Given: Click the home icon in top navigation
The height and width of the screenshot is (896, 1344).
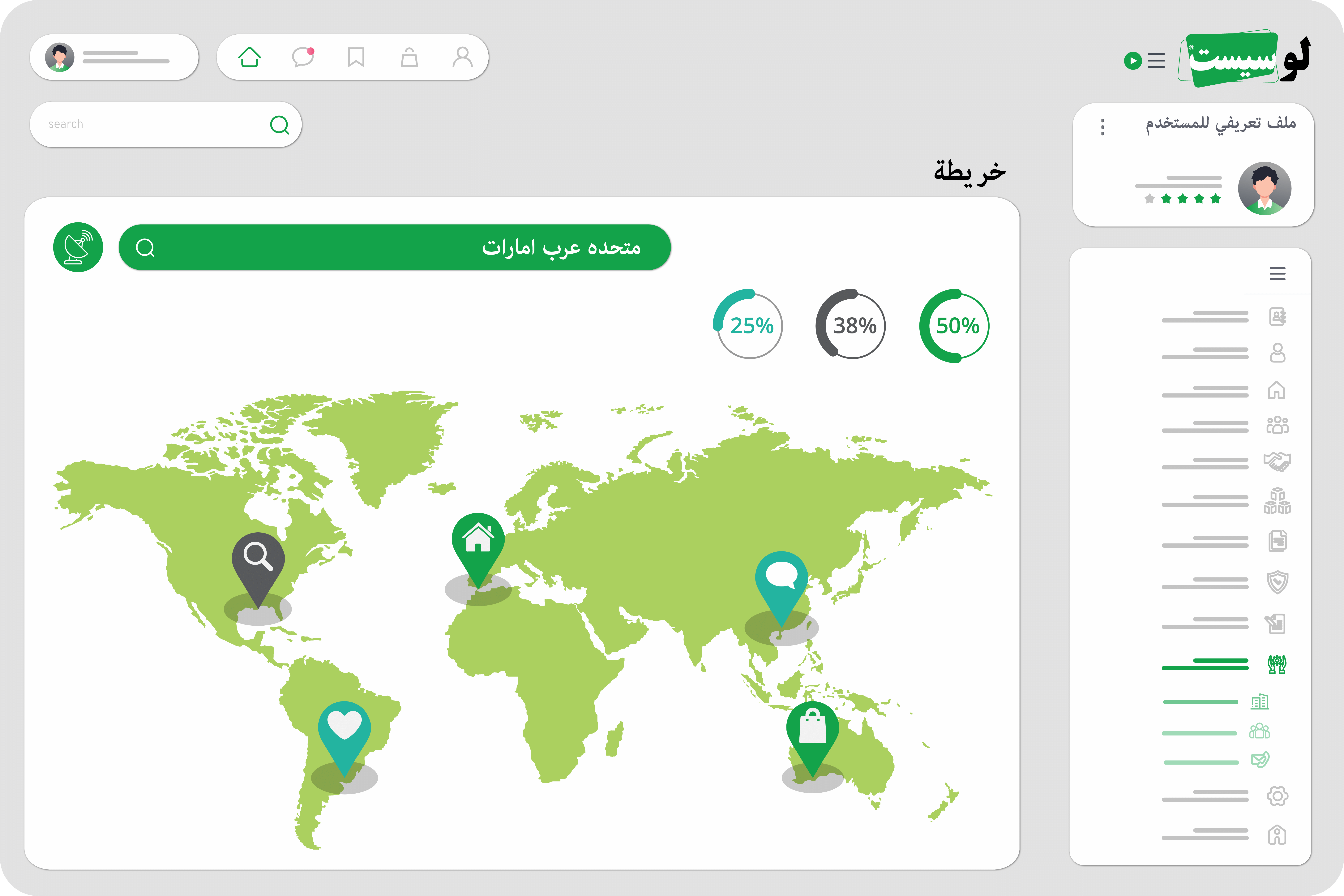Looking at the screenshot, I should point(250,57).
